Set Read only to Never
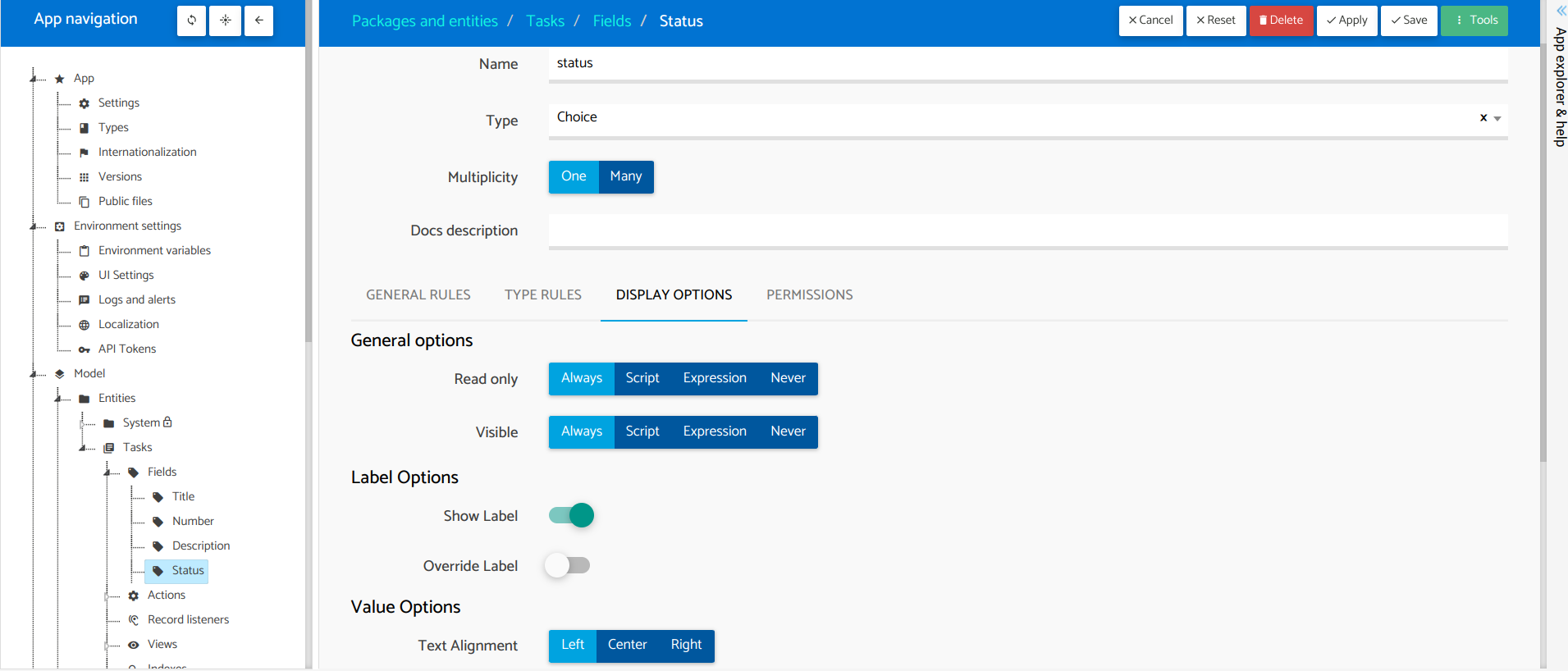Screen dimensions: 1568x671 (x=788, y=378)
